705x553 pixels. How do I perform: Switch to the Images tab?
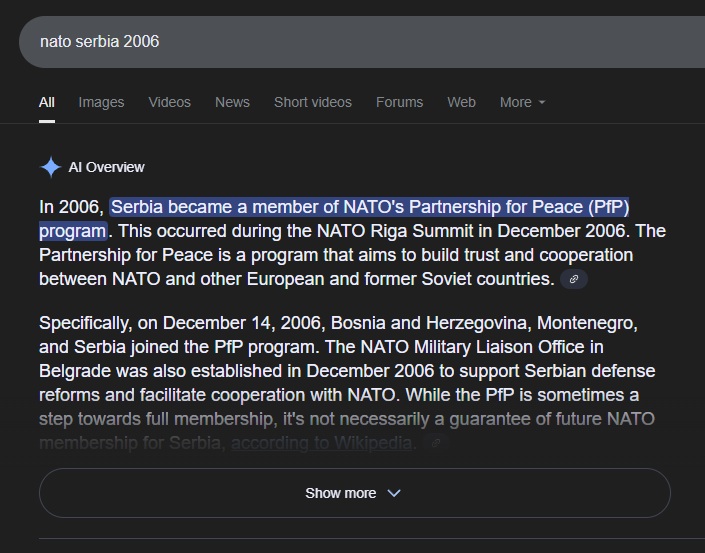click(x=101, y=102)
